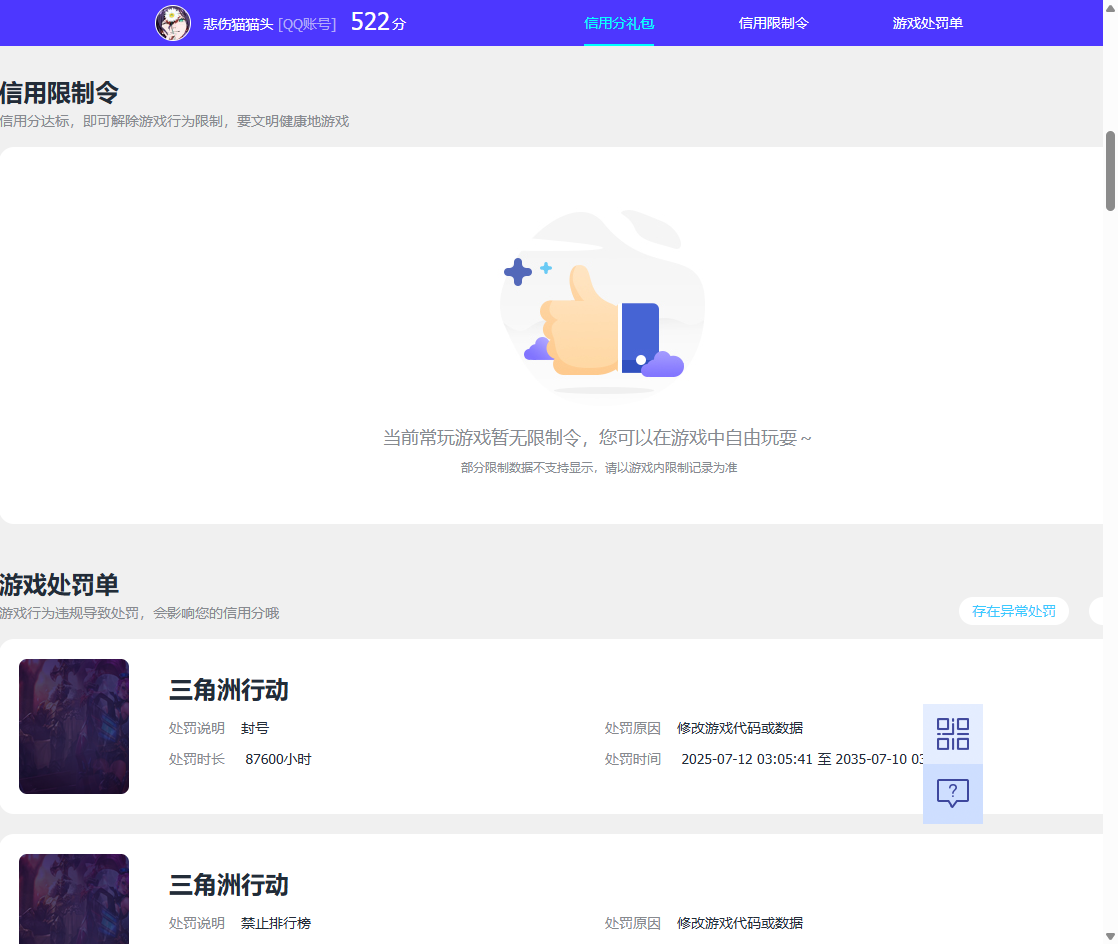
Task: Click the 87600小时 duration value
Action: coord(278,759)
